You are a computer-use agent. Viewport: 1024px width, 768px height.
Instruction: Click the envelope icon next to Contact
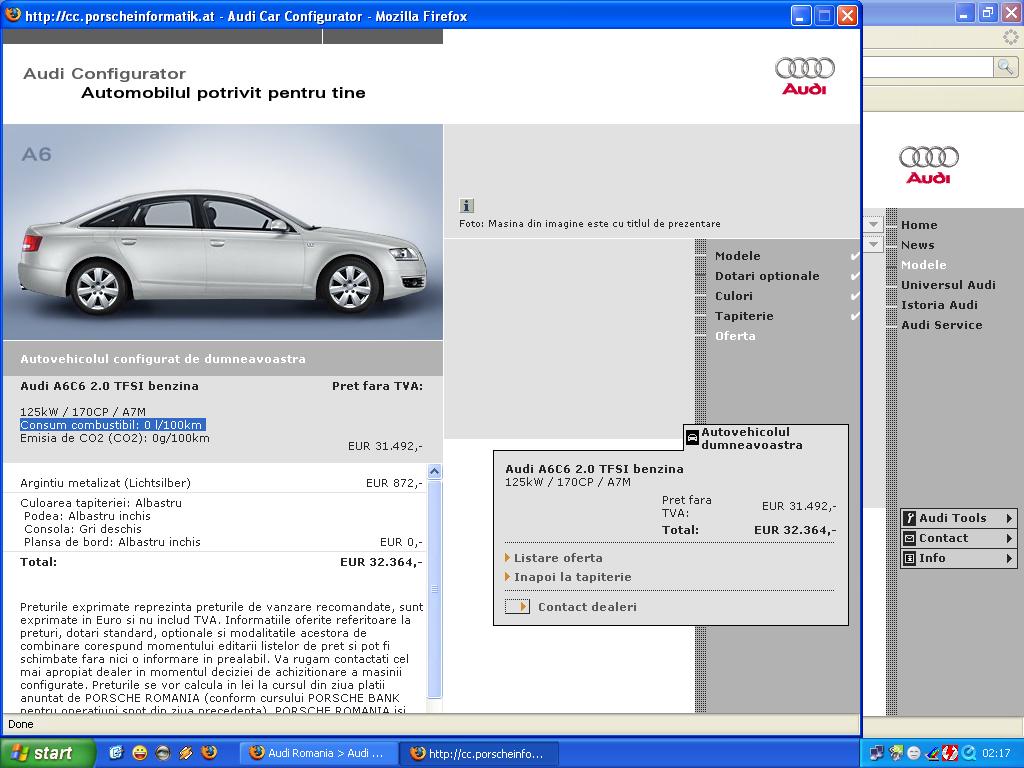[x=909, y=538]
